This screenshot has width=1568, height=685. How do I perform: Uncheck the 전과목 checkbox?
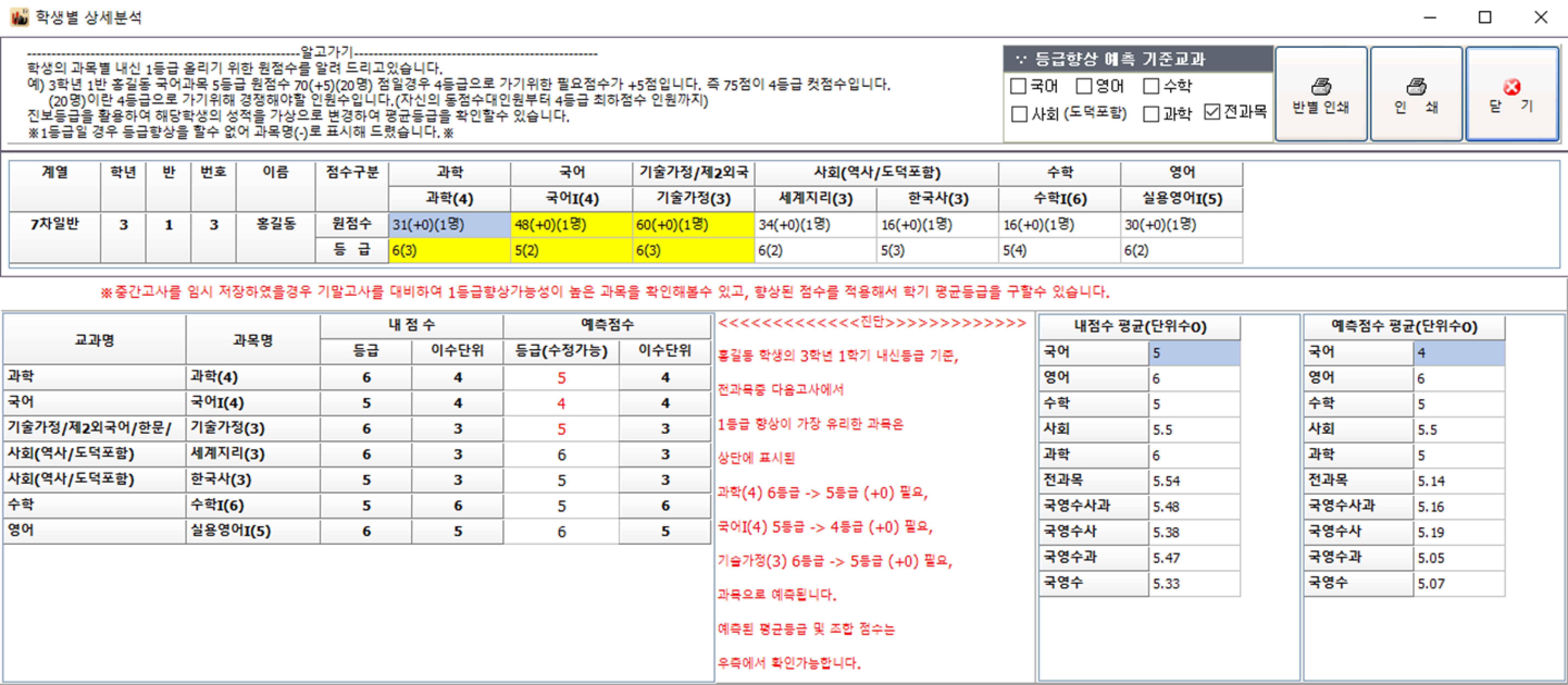pyautogui.click(x=1212, y=112)
